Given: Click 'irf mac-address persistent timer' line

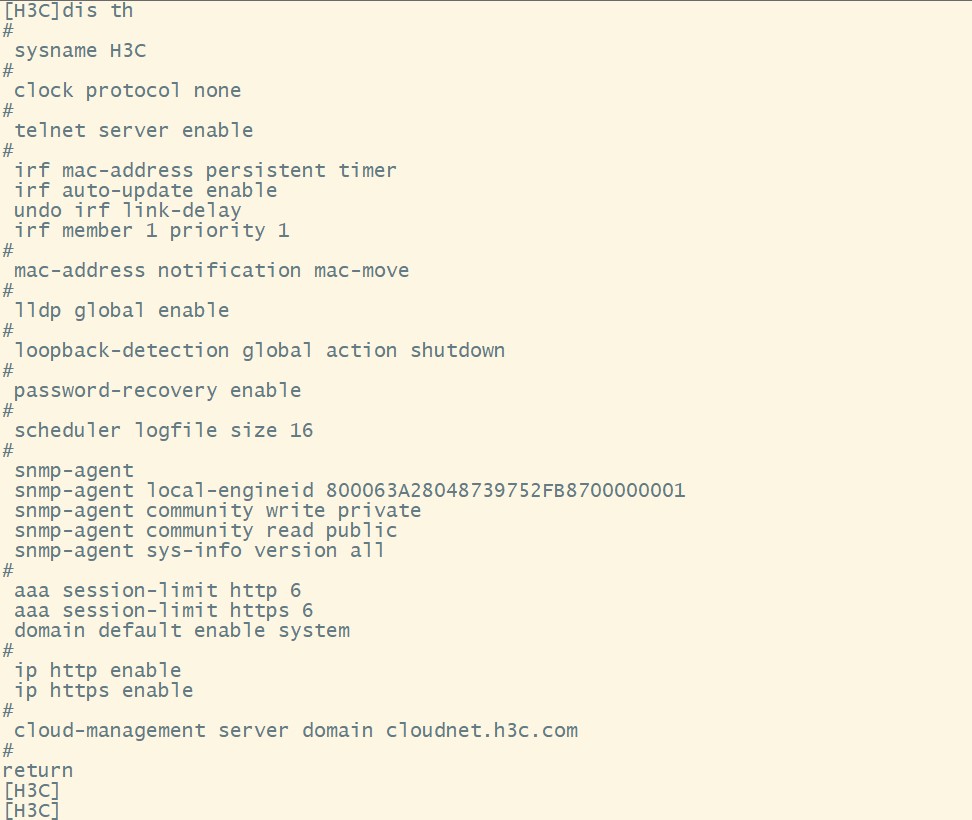Looking at the screenshot, I should pos(205,170).
